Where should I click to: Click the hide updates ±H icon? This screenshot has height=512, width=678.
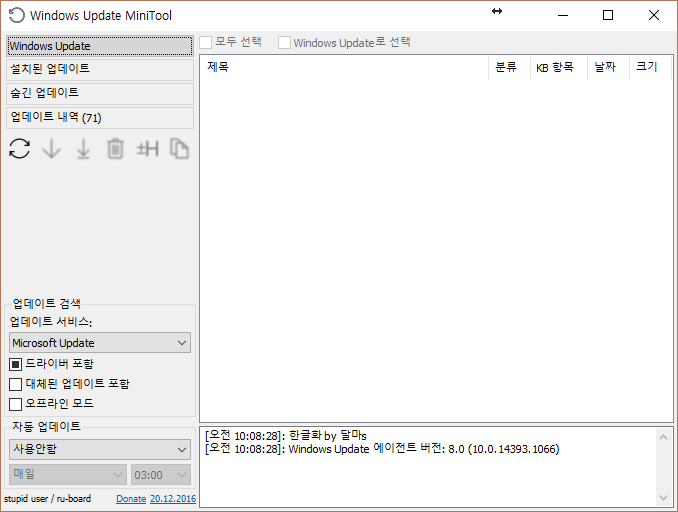click(147, 149)
